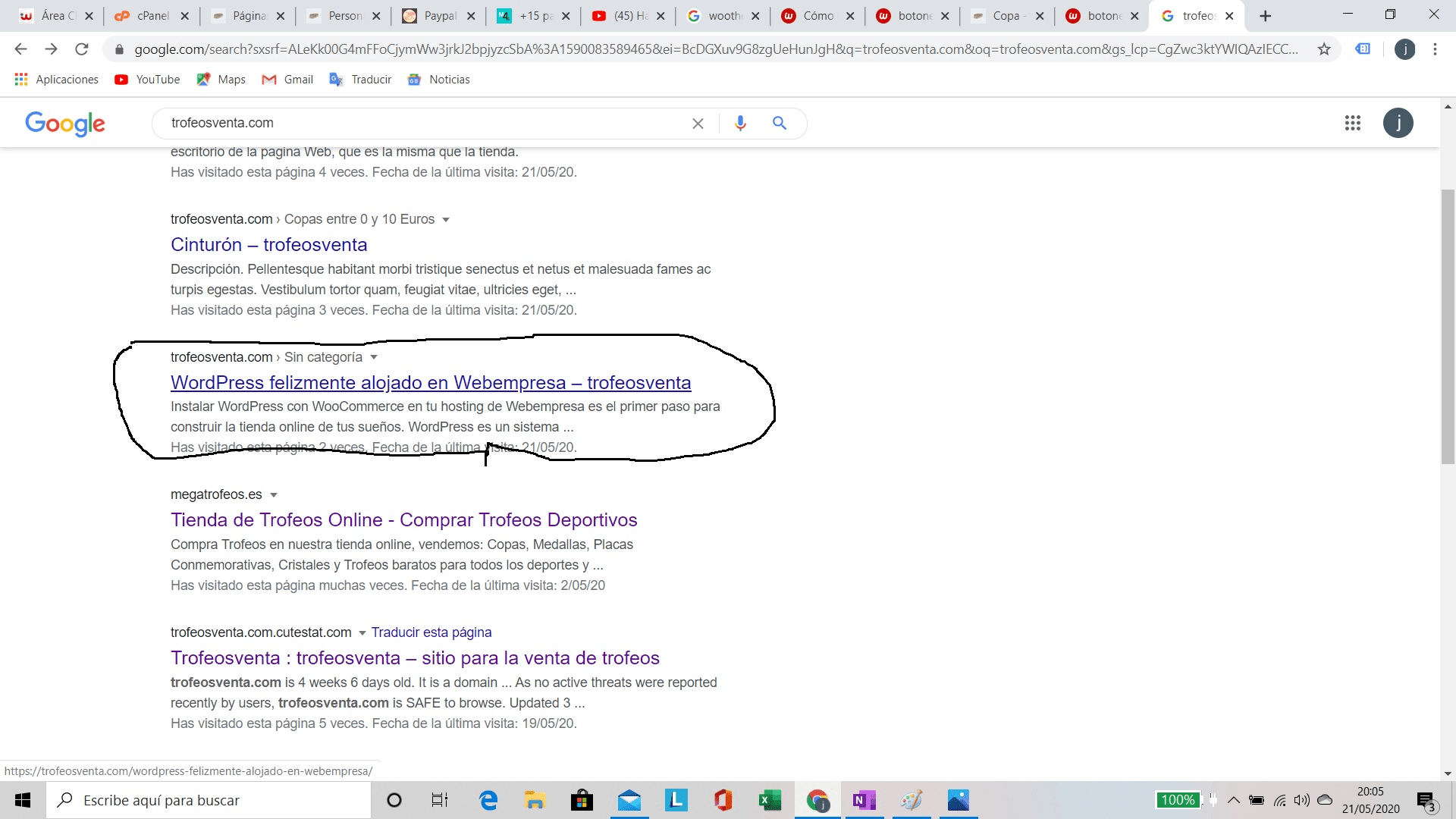Go to Google home via the logo
This screenshot has width=1456, height=819.
tap(65, 124)
